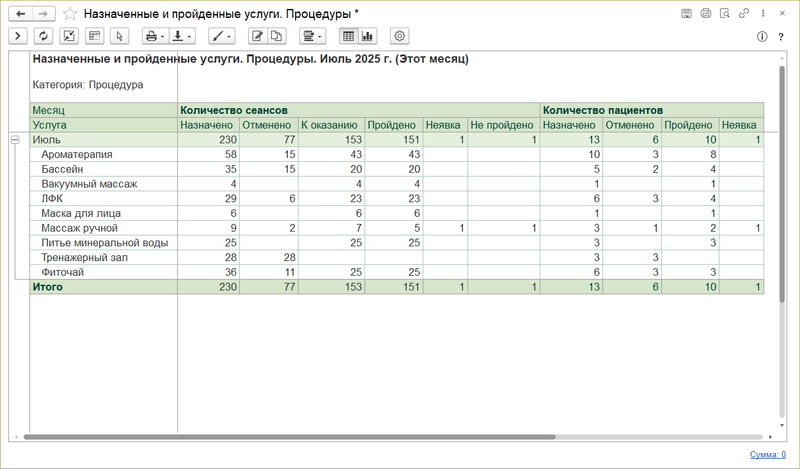This screenshot has width=800, height=469.
Task: Click the refresh report icon
Action: pos(43,36)
